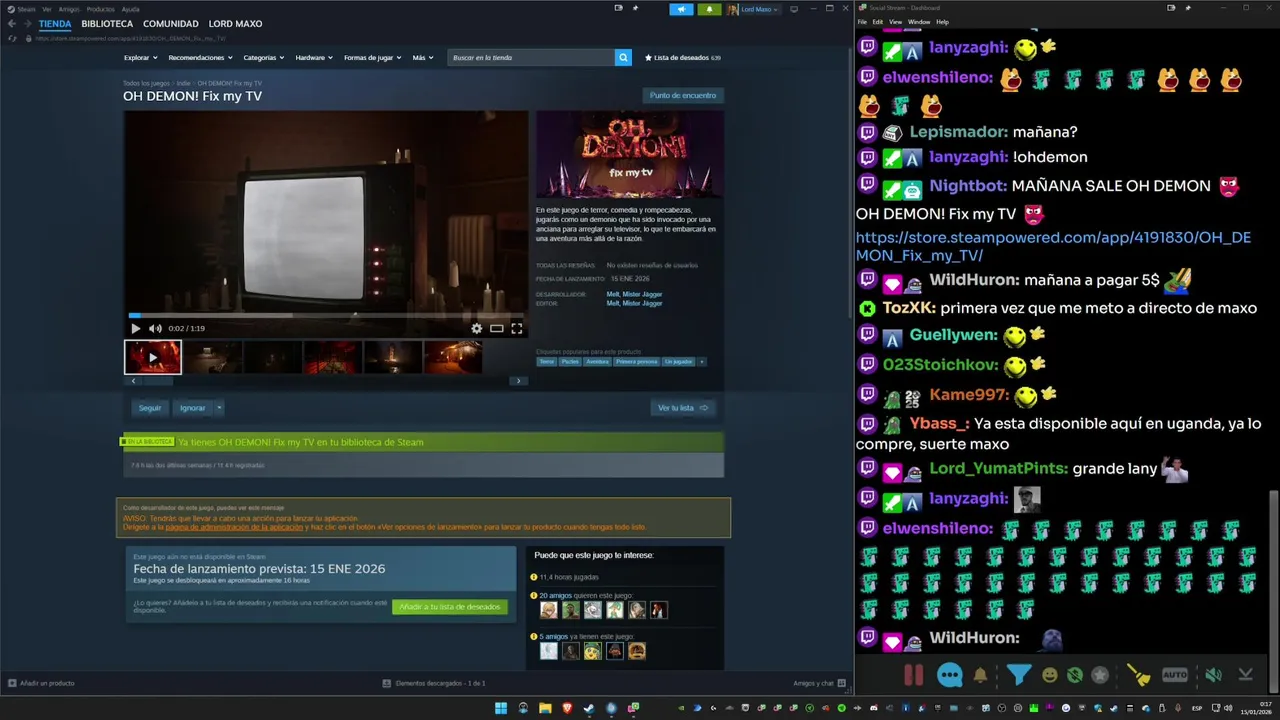Screen dimensions: 1280x720
Task: Toggle the AUTO mode button
Action: tap(1175, 675)
